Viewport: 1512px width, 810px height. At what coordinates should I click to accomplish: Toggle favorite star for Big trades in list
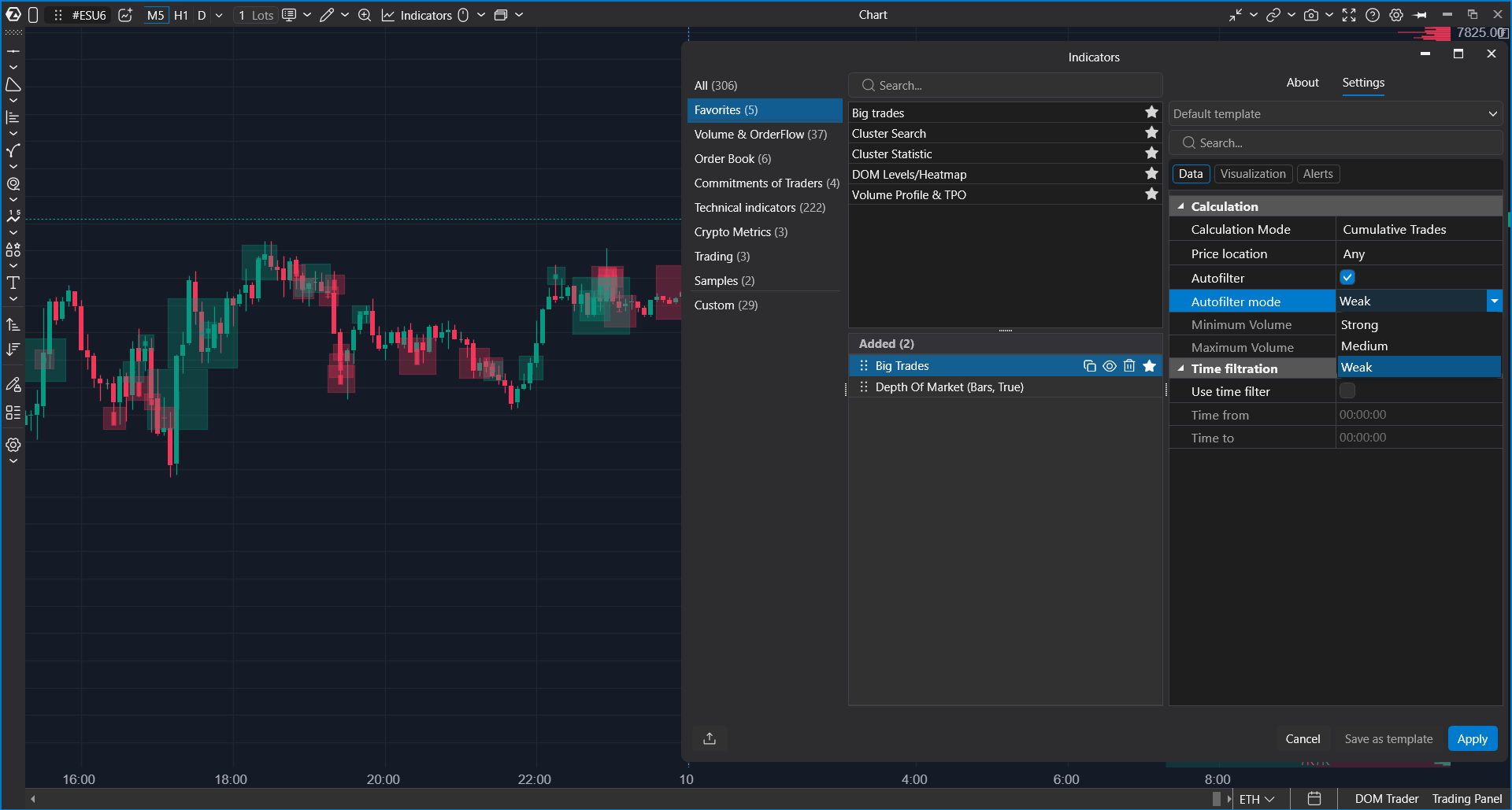1151,113
